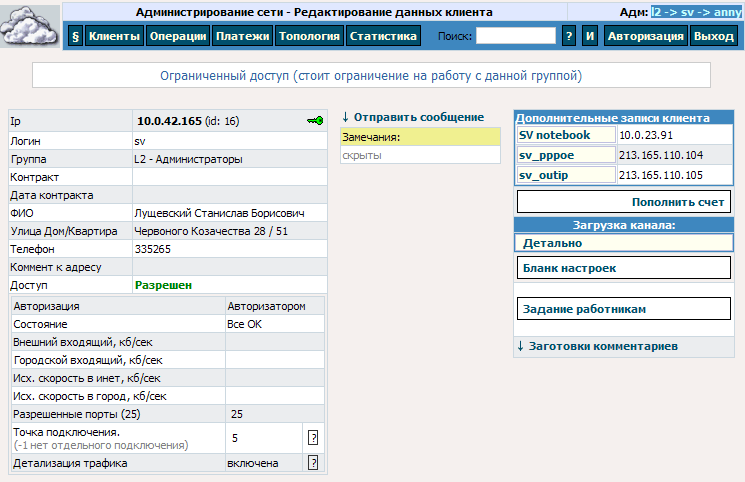Viewport: 745px width, 482px height.
Task: Expand Заготовки комментариев section
Action: click(597, 346)
